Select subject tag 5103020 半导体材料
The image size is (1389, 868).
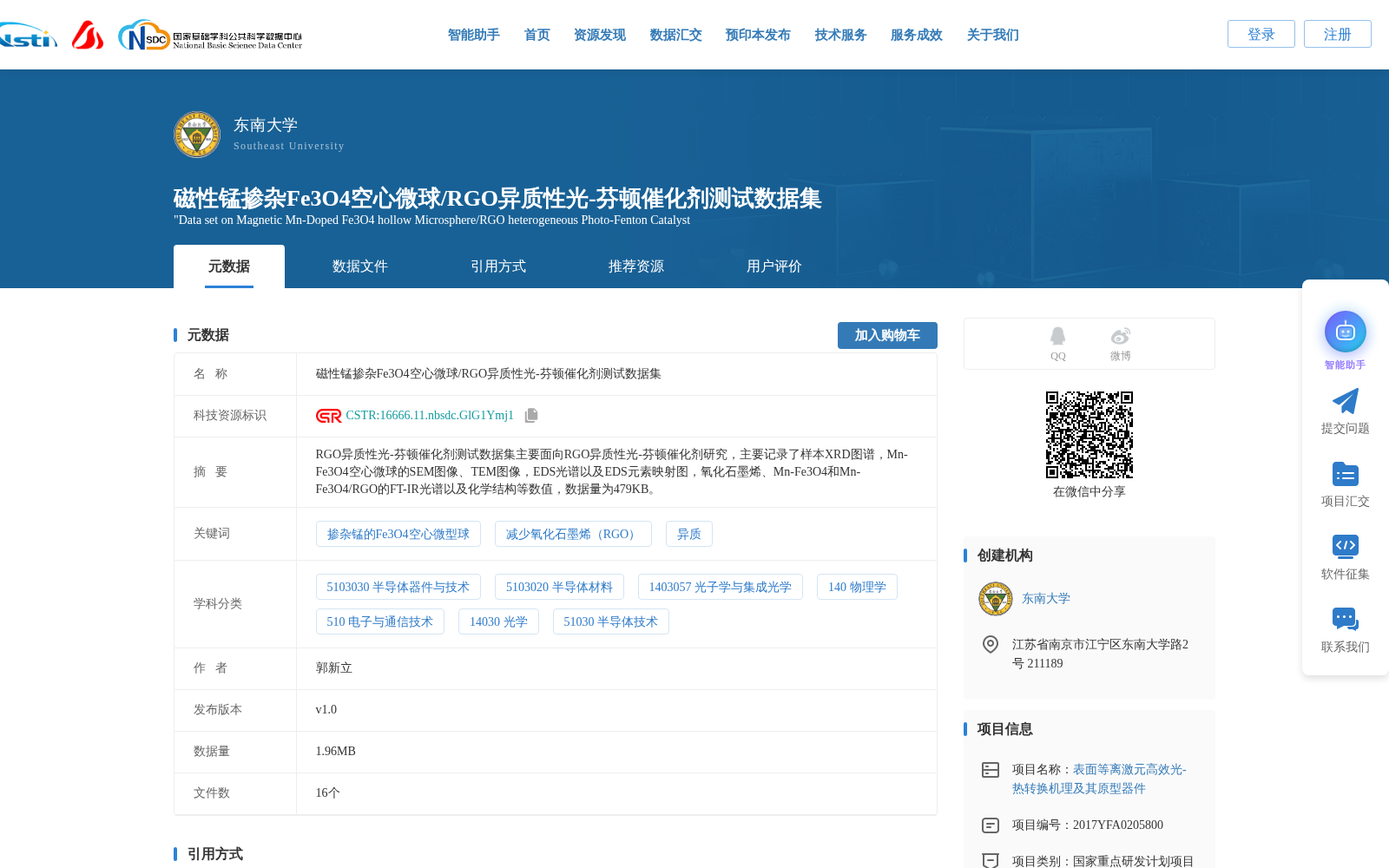(559, 587)
